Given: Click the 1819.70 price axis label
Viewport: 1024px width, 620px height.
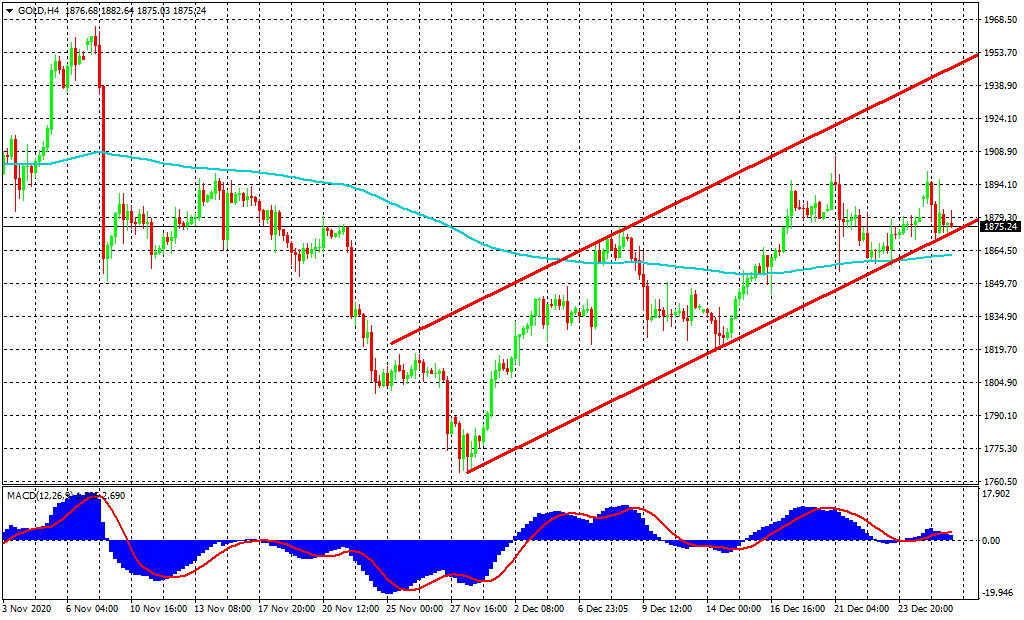Looking at the screenshot, I should click(x=1000, y=350).
